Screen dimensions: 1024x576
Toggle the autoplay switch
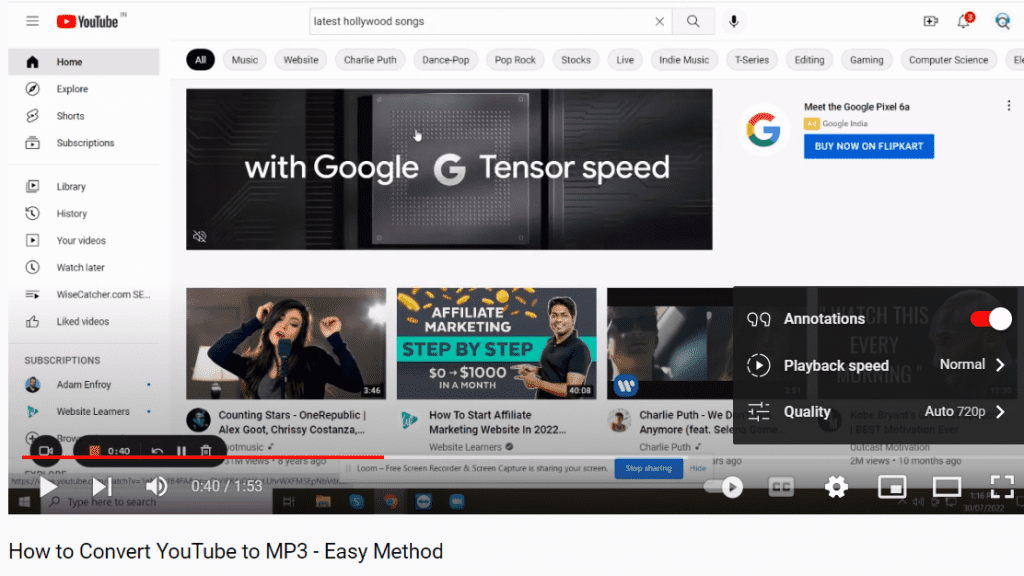click(724, 487)
